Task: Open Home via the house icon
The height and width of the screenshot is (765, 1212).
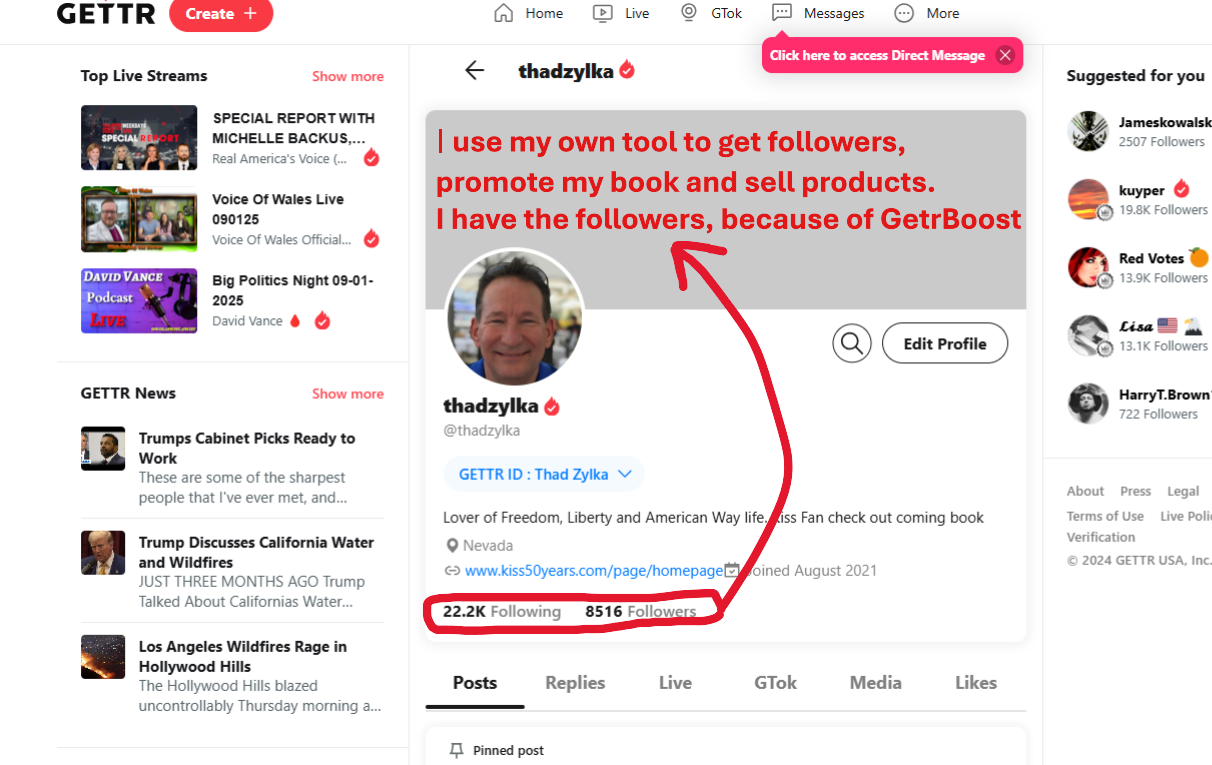Action: point(504,13)
